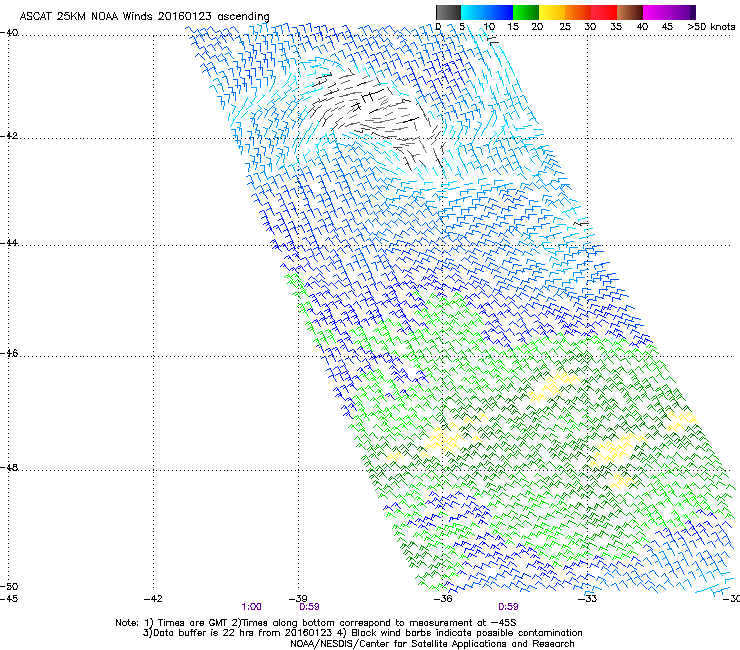The image size is (740, 650).
Task: Click the note line 'Data buffer is 22 hrs'
Action: click(362, 633)
